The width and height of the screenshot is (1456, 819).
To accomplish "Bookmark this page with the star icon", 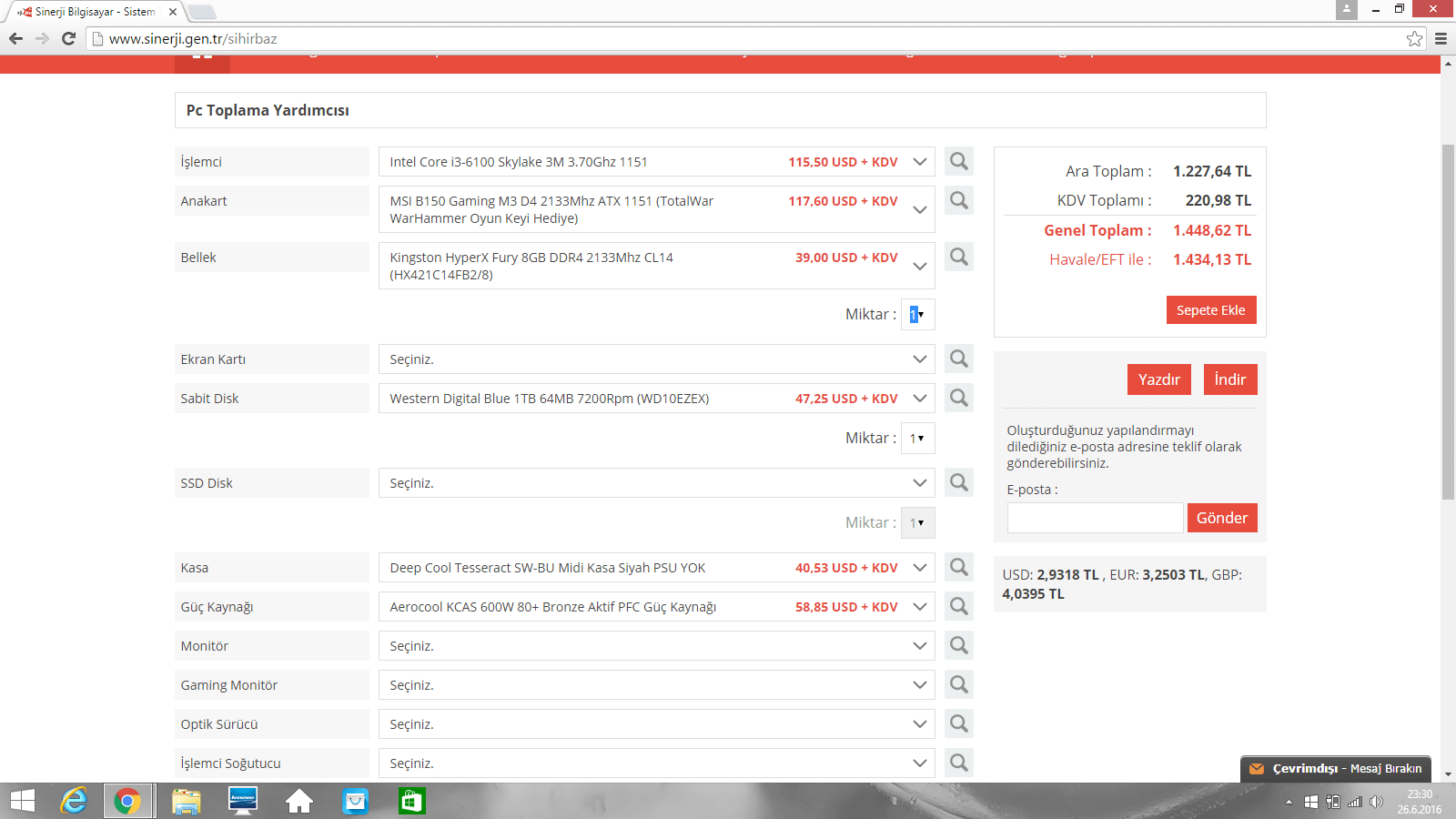I will pyautogui.click(x=1414, y=38).
